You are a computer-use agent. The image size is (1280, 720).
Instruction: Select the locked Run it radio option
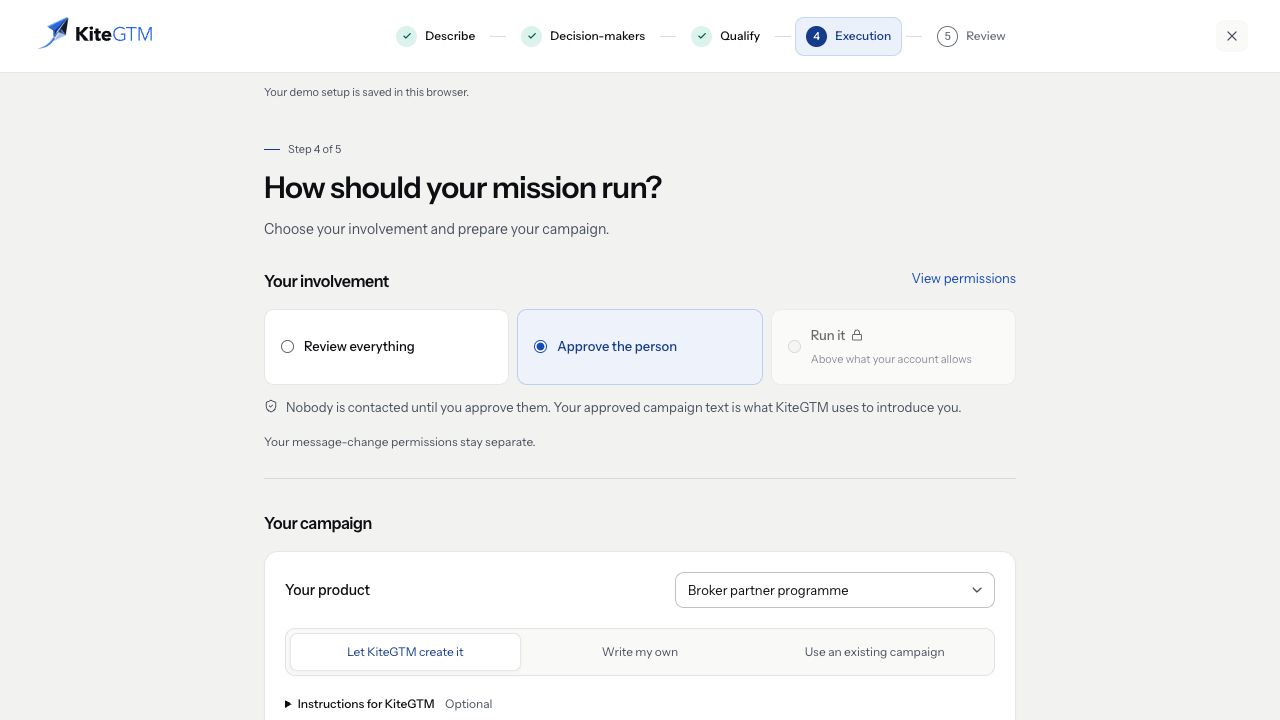893,347
